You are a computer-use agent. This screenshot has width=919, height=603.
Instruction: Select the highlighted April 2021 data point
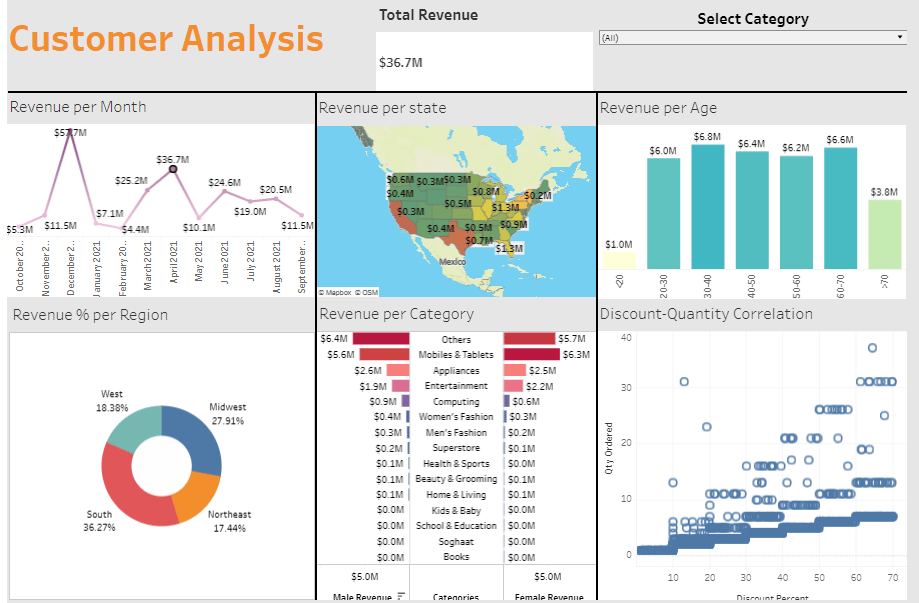(173, 170)
